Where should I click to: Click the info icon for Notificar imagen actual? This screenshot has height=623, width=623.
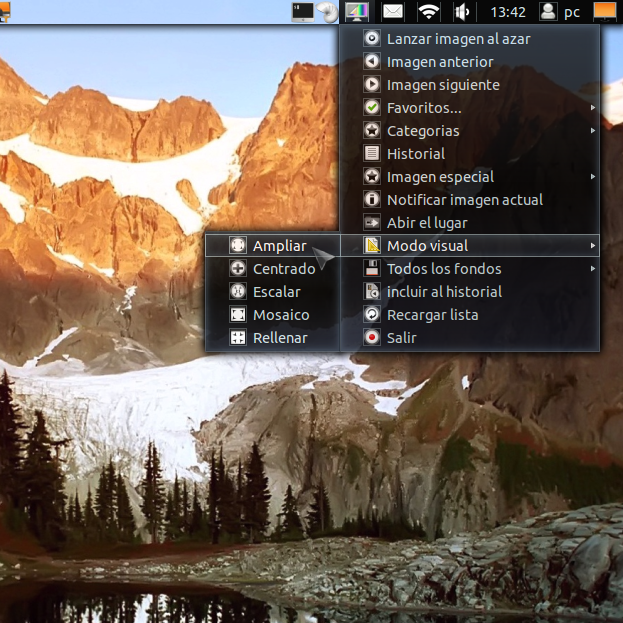tap(372, 199)
